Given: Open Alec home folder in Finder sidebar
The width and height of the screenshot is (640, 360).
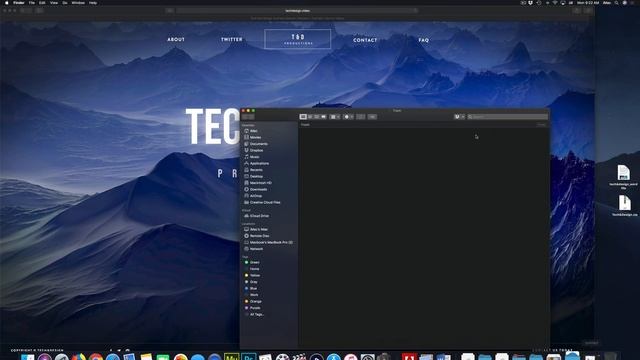Looking at the screenshot, I should click(x=251, y=131).
